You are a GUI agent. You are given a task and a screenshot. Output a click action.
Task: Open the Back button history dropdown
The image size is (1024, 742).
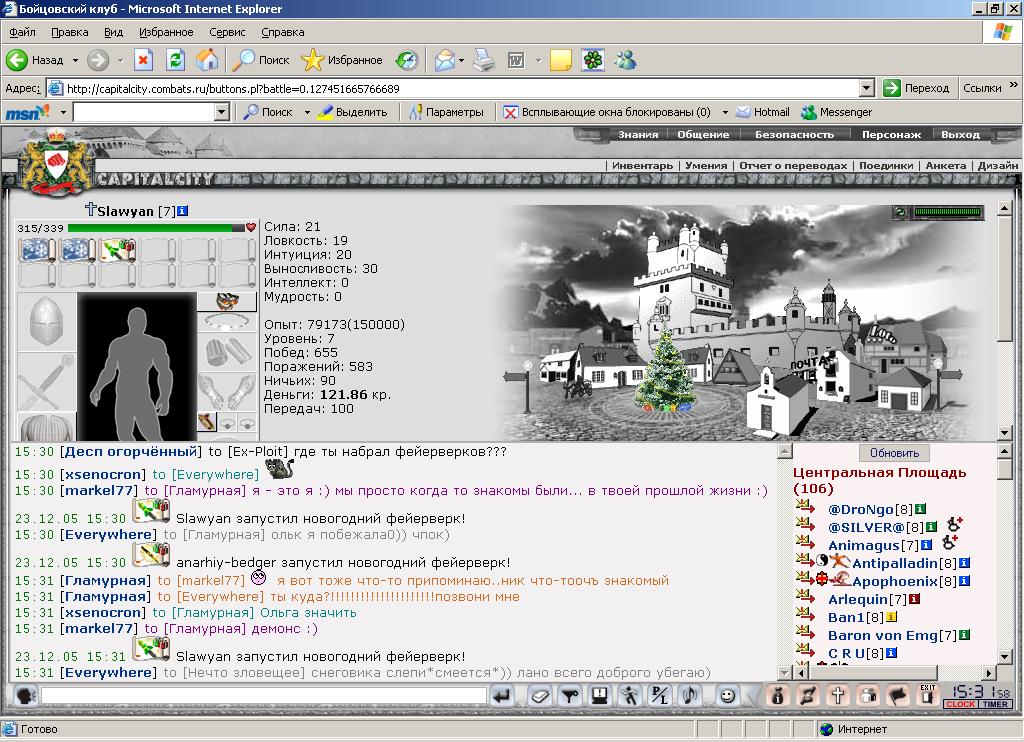pyautogui.click(x=75, y=60)
